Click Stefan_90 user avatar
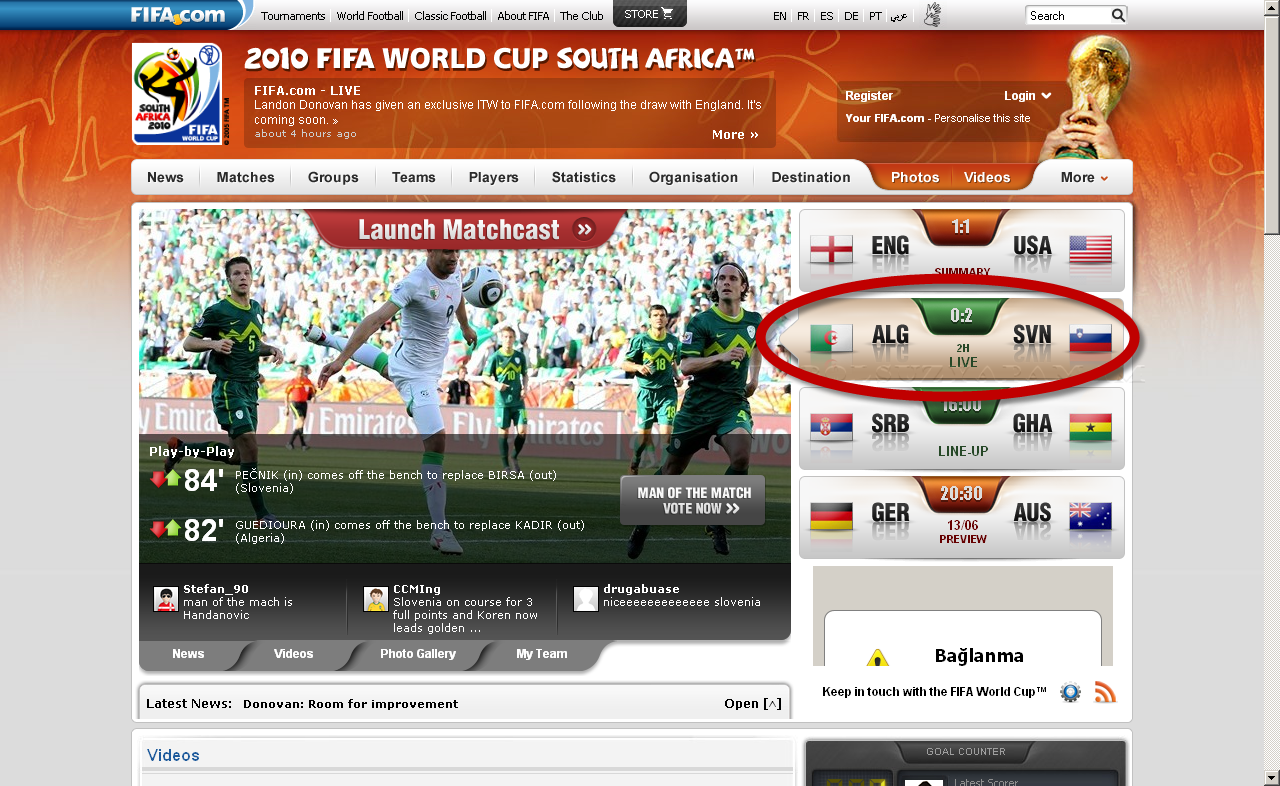 coord(166,599)
